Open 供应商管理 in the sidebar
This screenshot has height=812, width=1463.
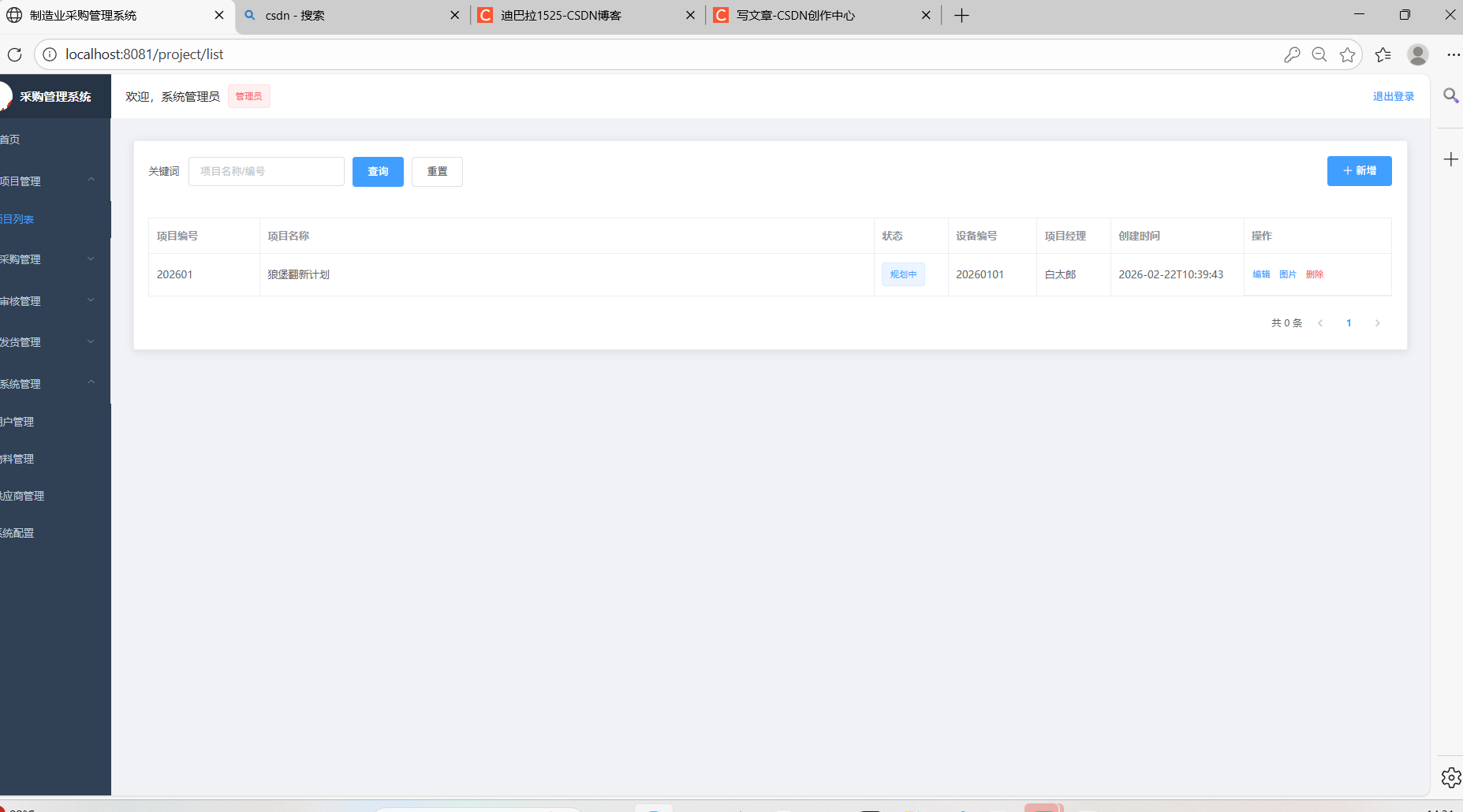click(55, 496)
